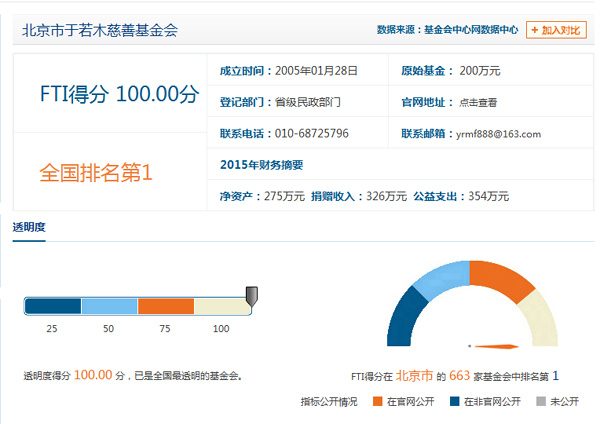
Task: Click the orange gauge needle
Action: [496, 346]
